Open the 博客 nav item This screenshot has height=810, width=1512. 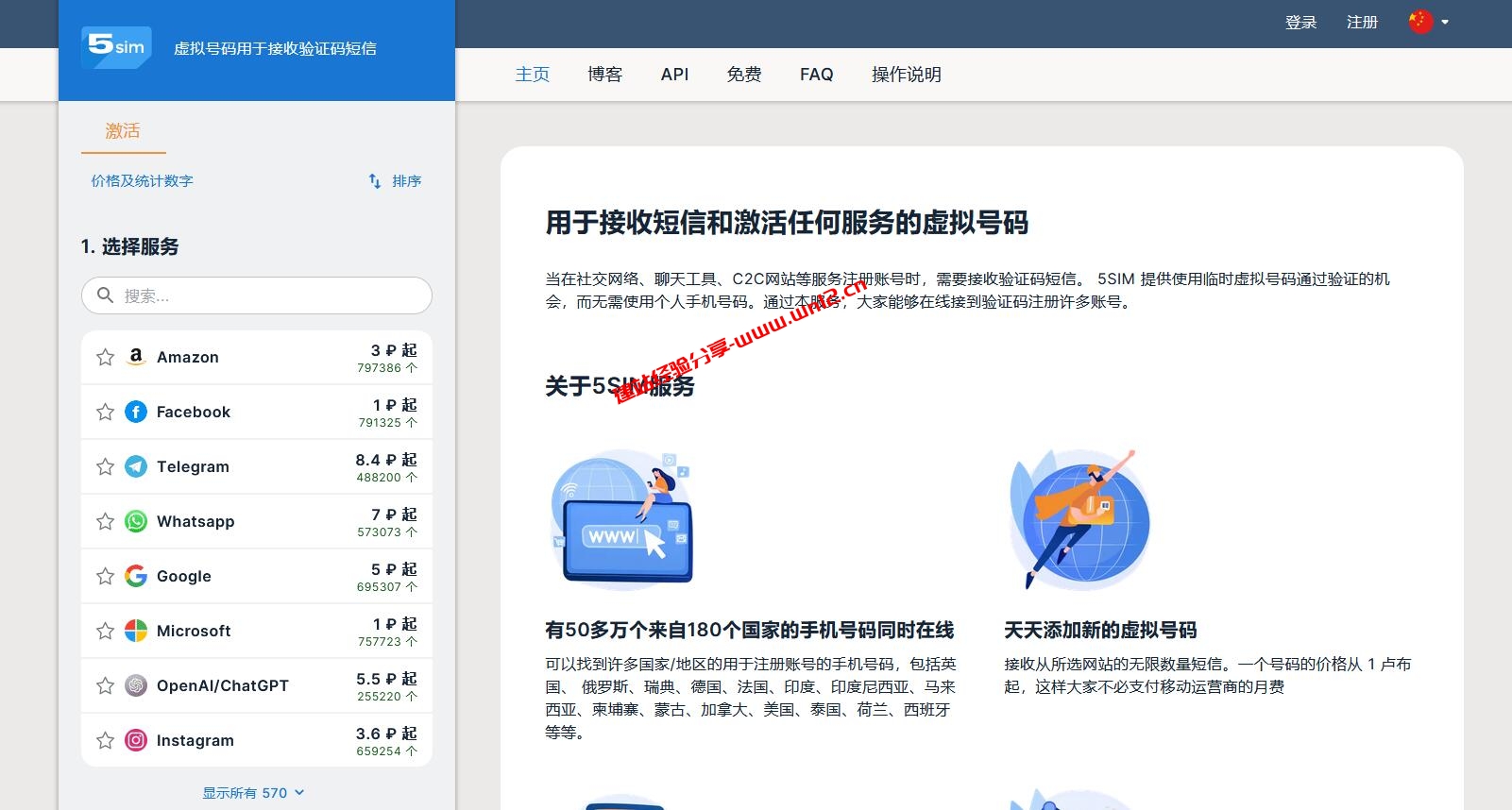[604, 74]
